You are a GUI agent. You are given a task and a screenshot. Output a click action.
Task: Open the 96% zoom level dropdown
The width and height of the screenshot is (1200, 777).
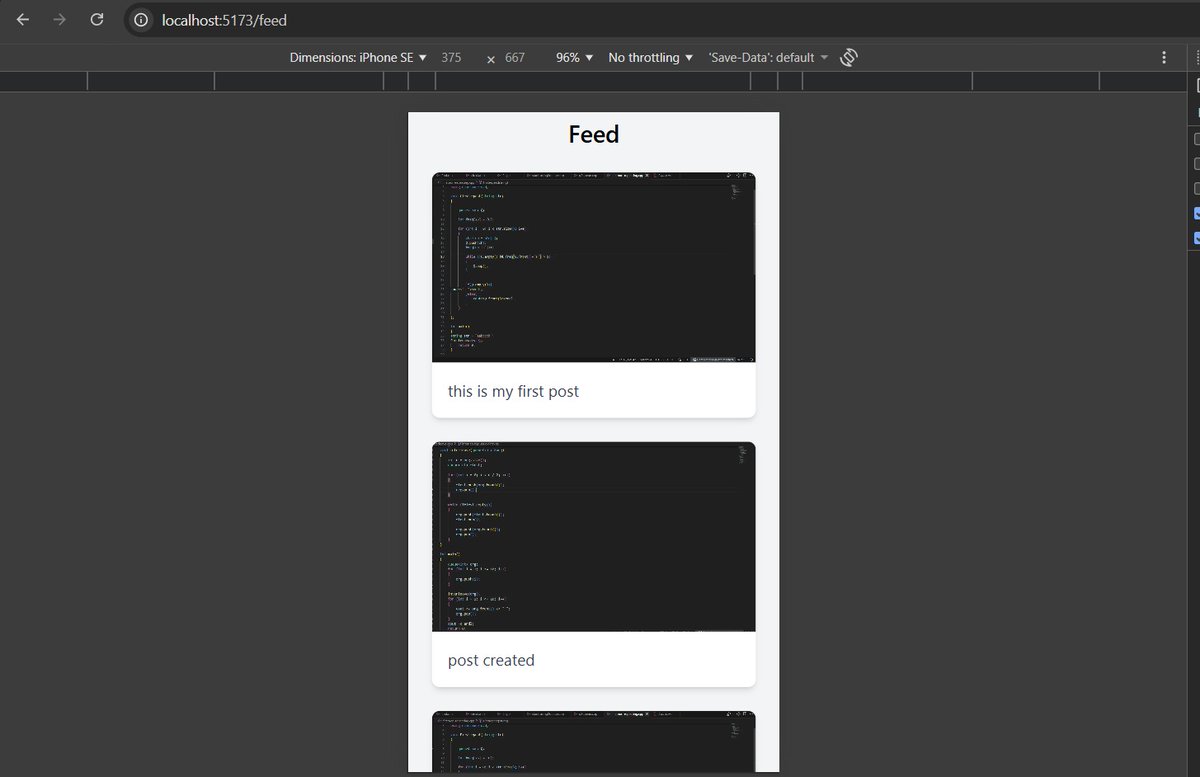click(x=575, y=58)
